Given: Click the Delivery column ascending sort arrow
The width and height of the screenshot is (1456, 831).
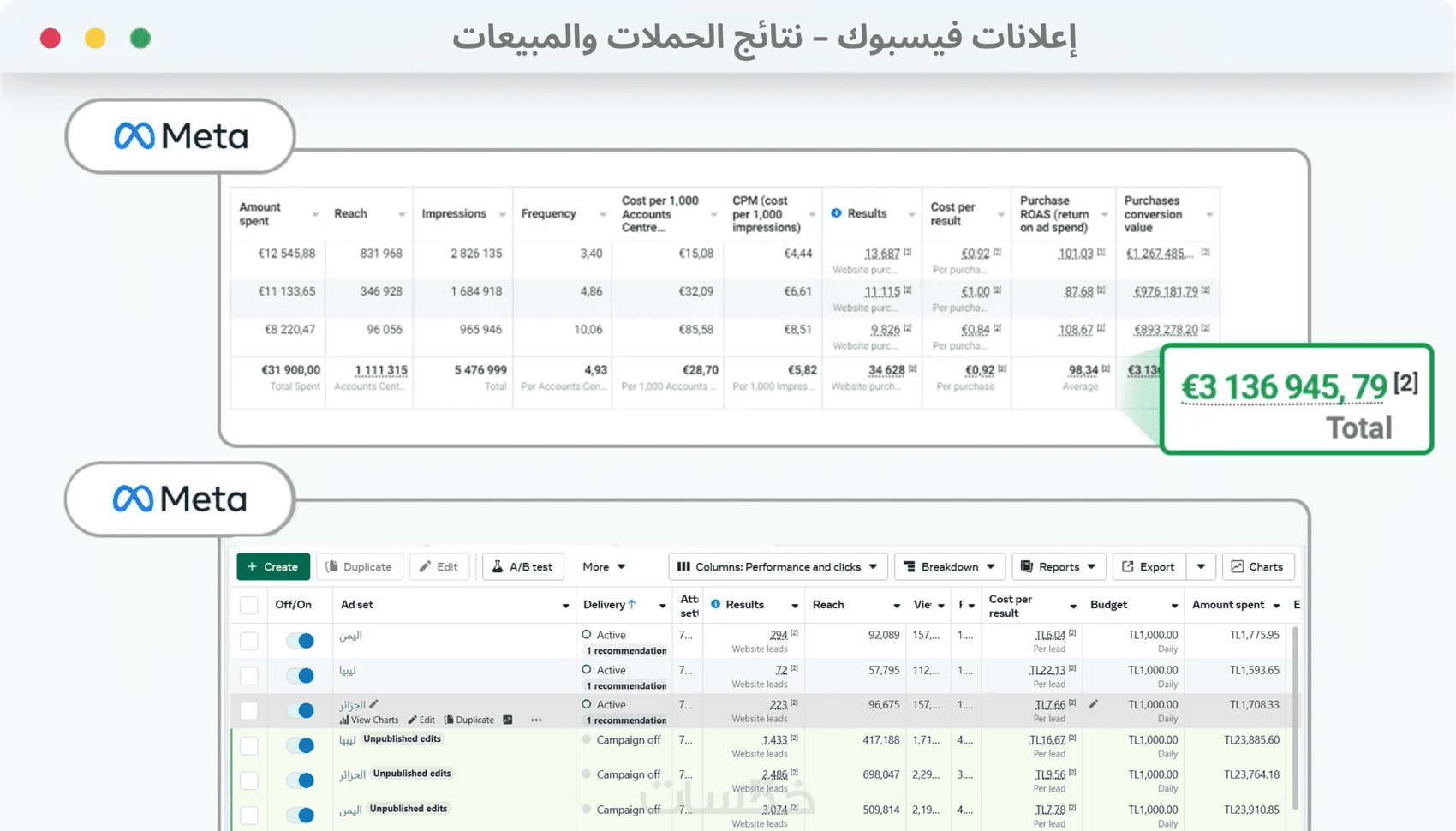Looking at the screenshot, I should point(632,604).
